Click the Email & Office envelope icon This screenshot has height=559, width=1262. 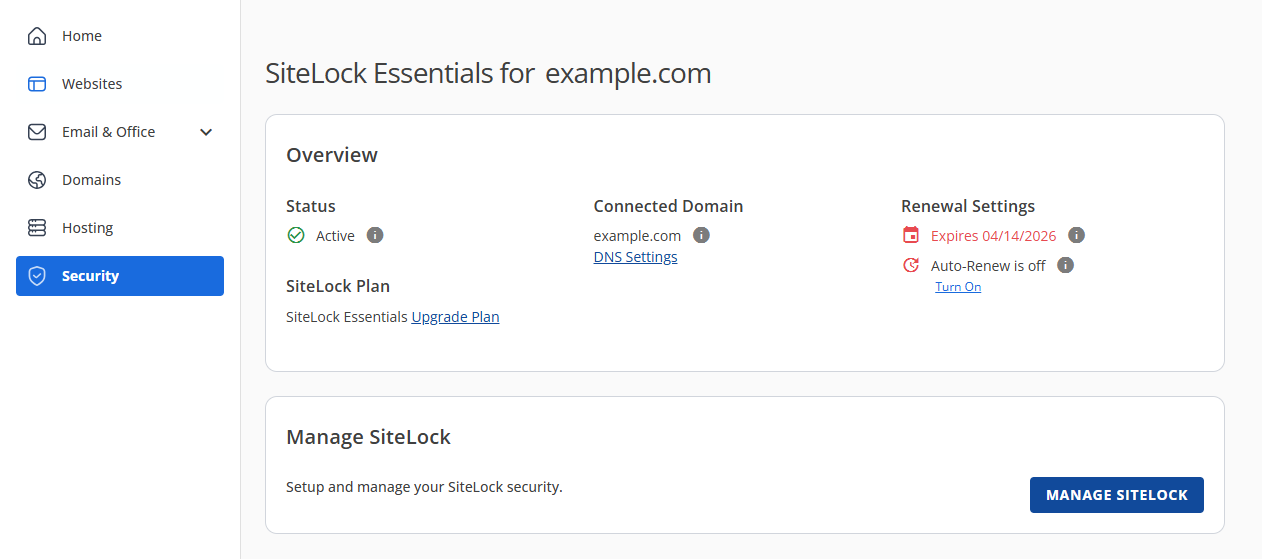pos(37,132)
